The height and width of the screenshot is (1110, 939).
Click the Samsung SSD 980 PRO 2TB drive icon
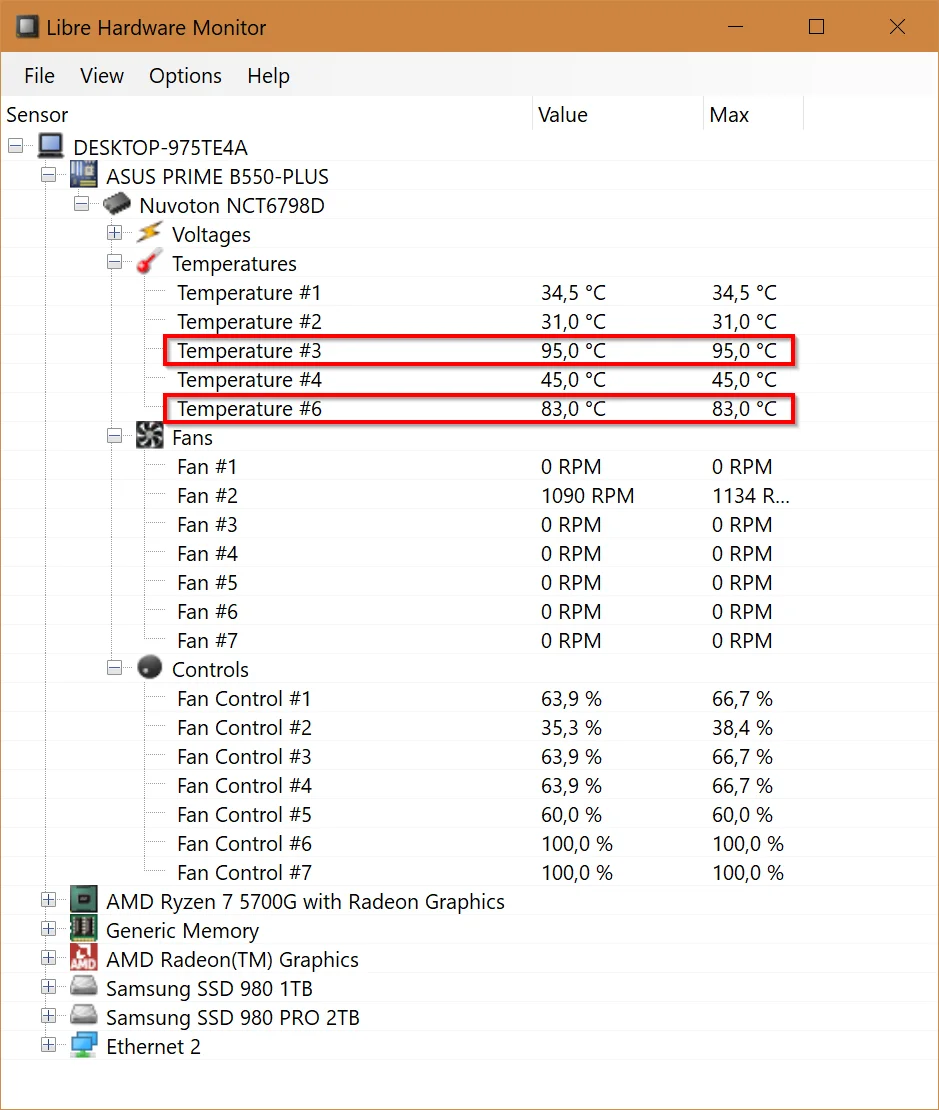pyautogui.click(x=84, y=1016)
